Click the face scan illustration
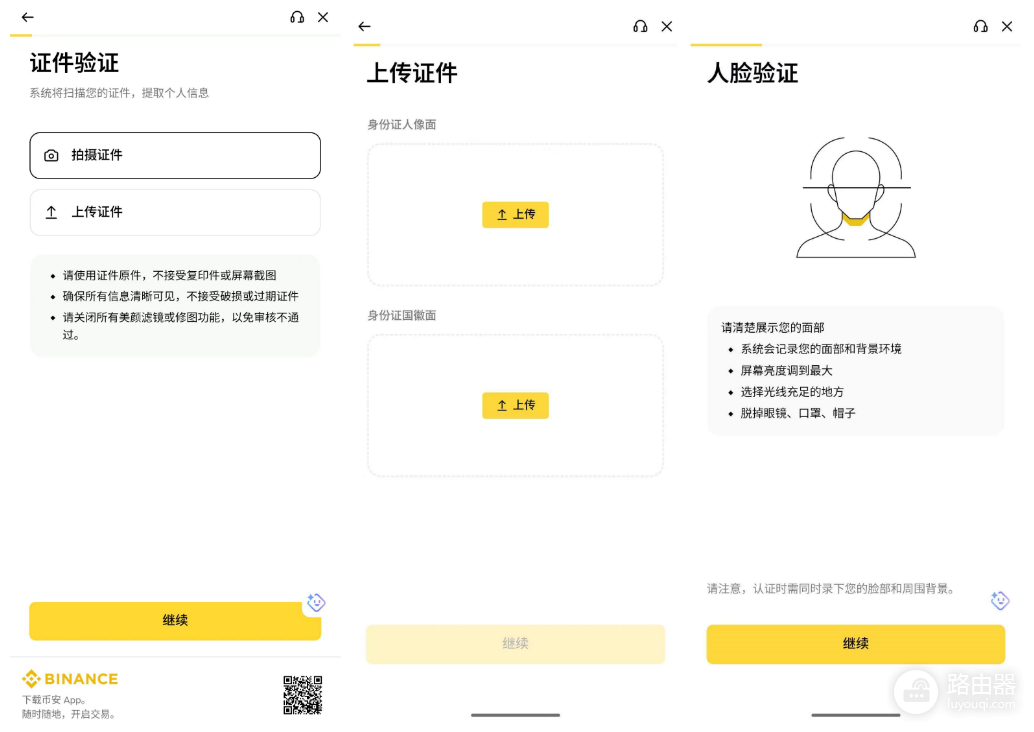 pyautogui.click(x=856, y=197)
